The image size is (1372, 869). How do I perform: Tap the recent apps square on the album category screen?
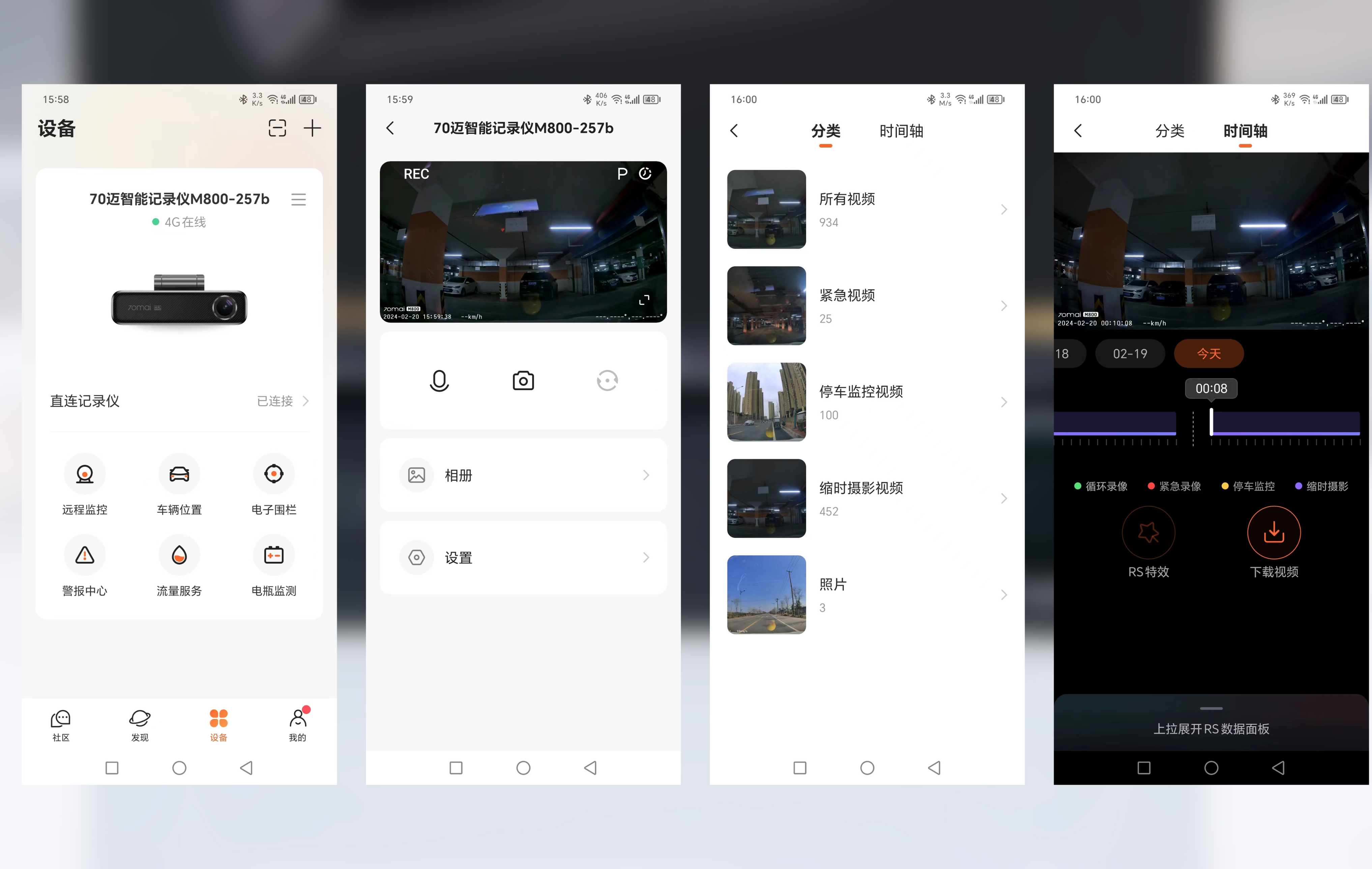[x=800, y=768]
